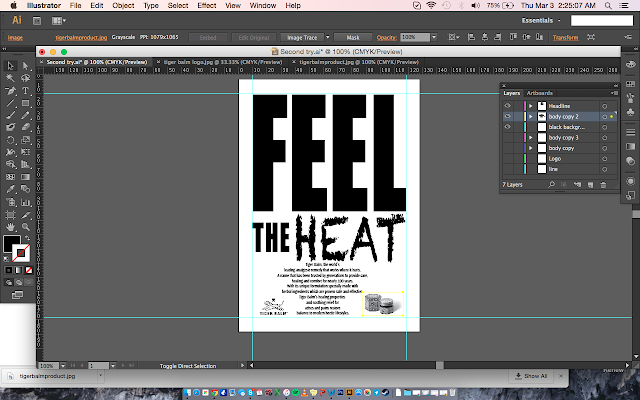Expand the Headline layer

[531, 106]
